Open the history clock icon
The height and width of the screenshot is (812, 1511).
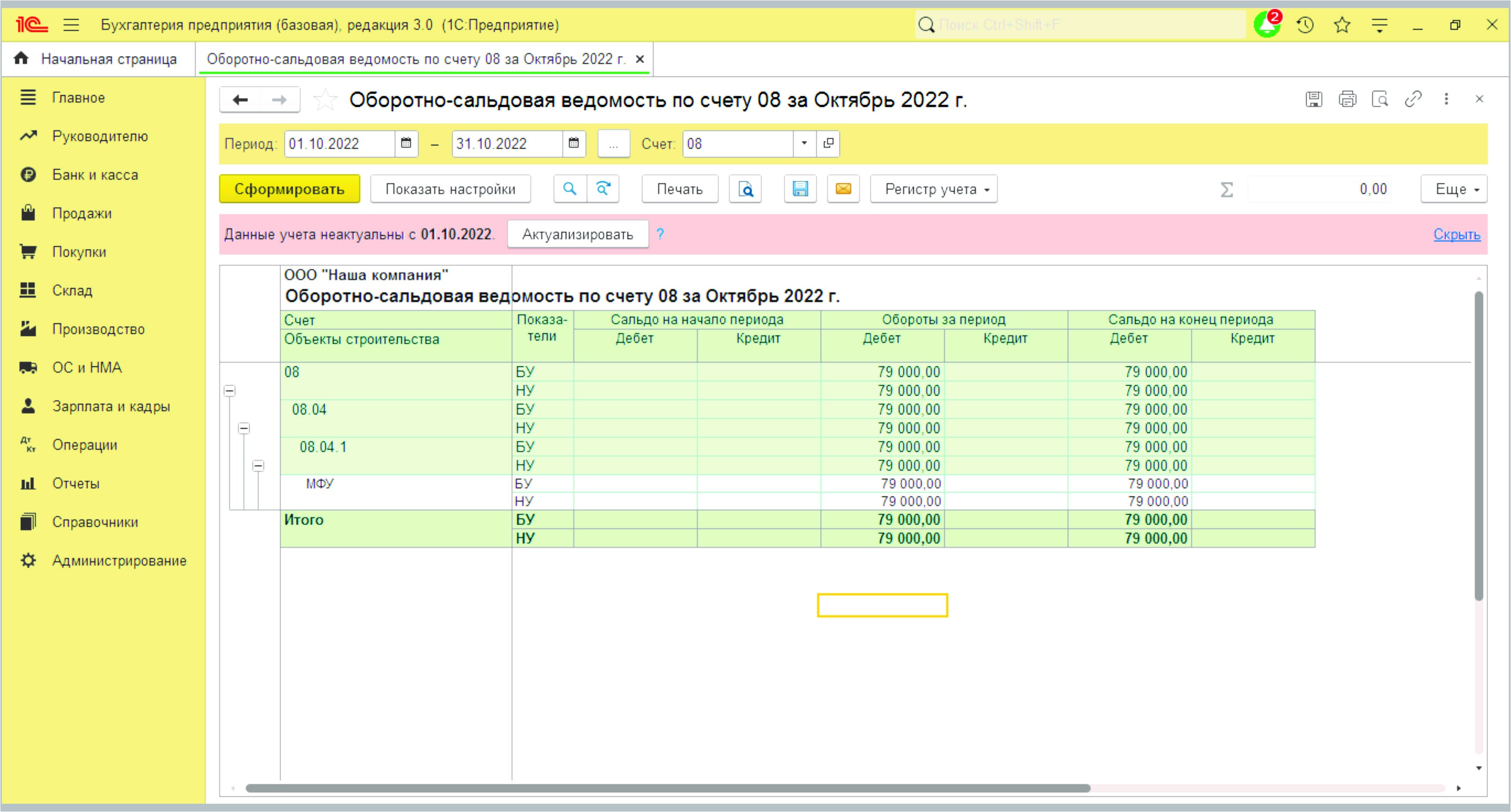tap(1305, 25)
